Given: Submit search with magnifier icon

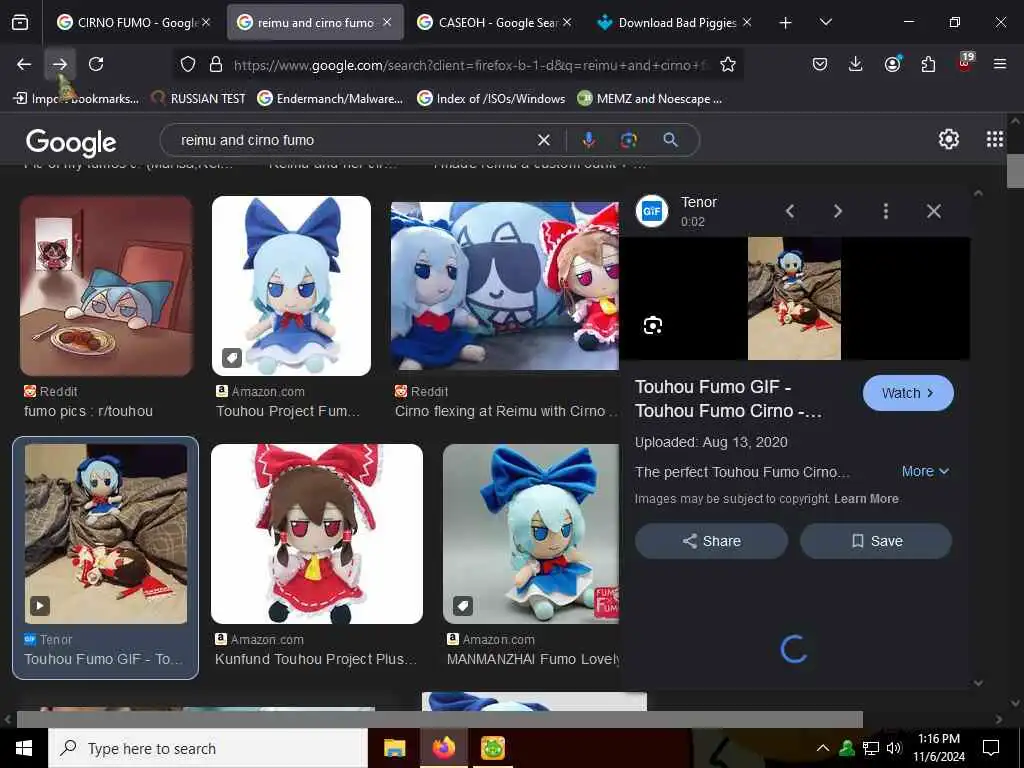Looking at the screenshot, I should [x=671, y=140].
